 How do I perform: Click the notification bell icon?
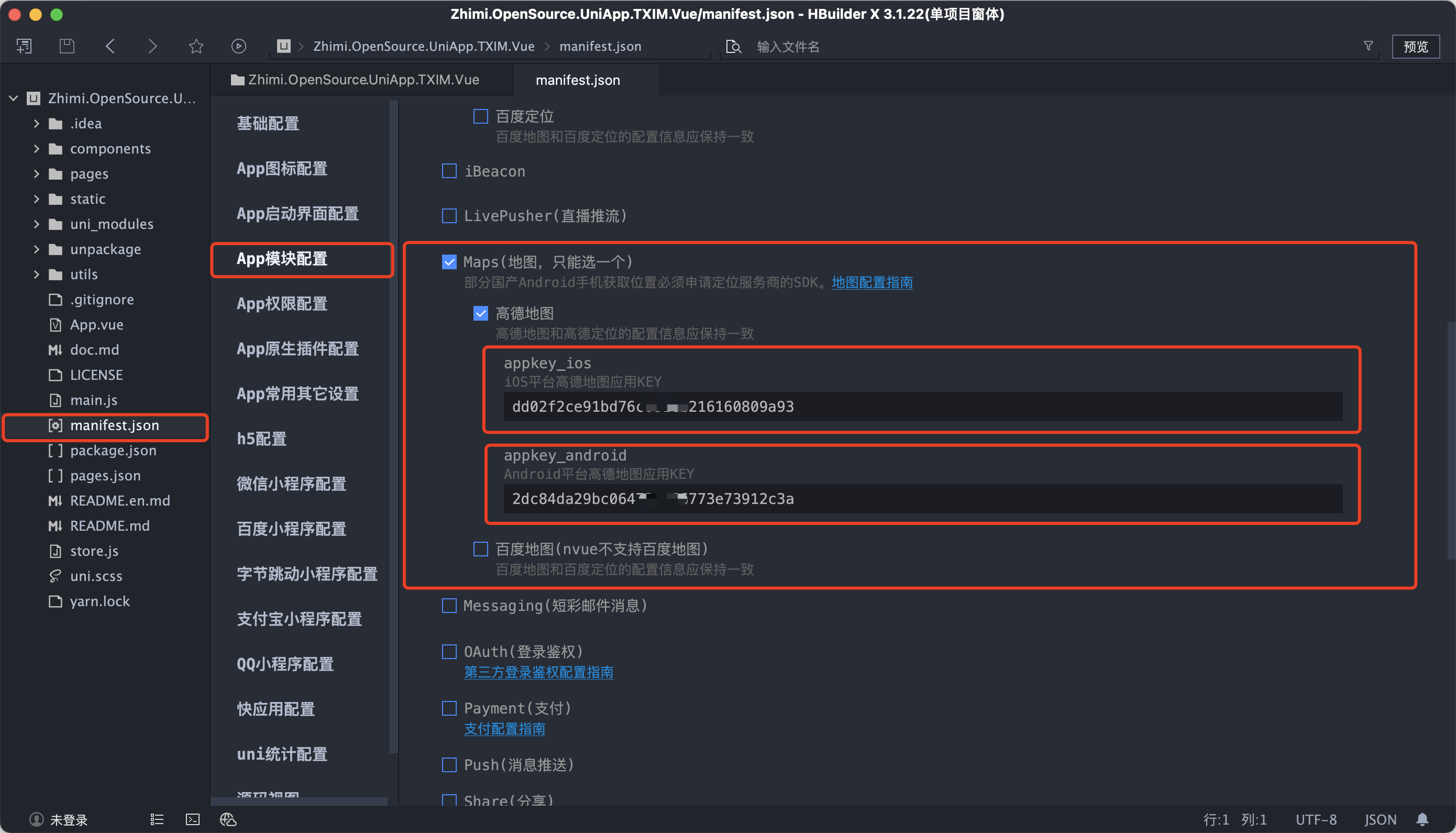click(1422, 819)
